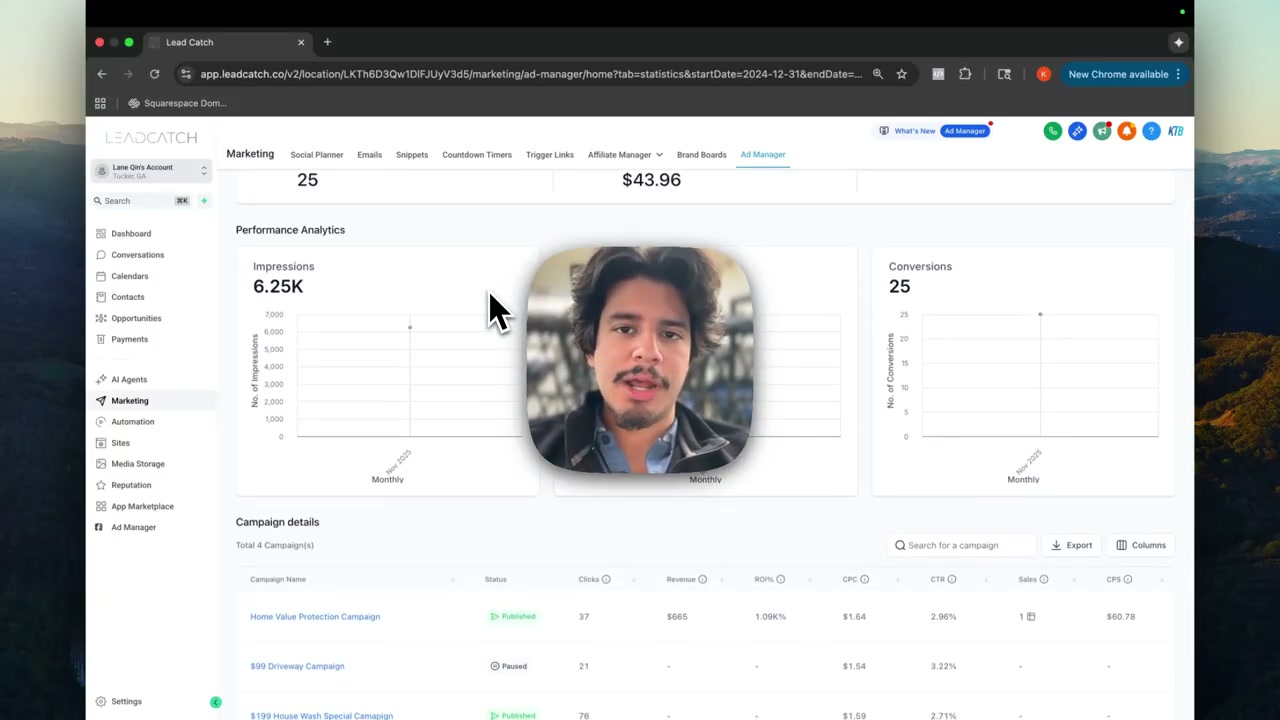Open the Columns selector
Image resolution: width=1280 pixels, height=720 pixels.
click(x=1141, y=545)
